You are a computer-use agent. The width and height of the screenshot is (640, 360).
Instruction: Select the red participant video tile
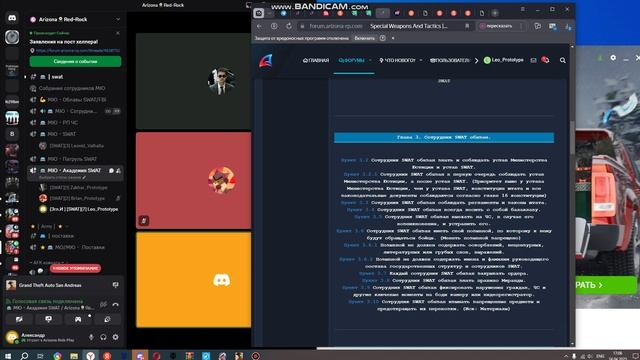193,180
